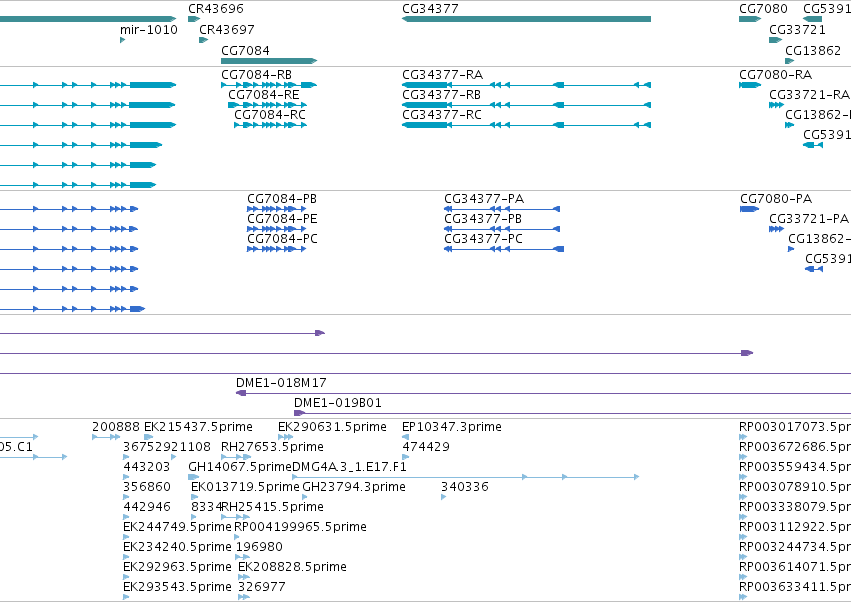Select the CG34377-PC CDS label
The height and width of the screenshot is (602, 851).
click(x=484, y=239)
